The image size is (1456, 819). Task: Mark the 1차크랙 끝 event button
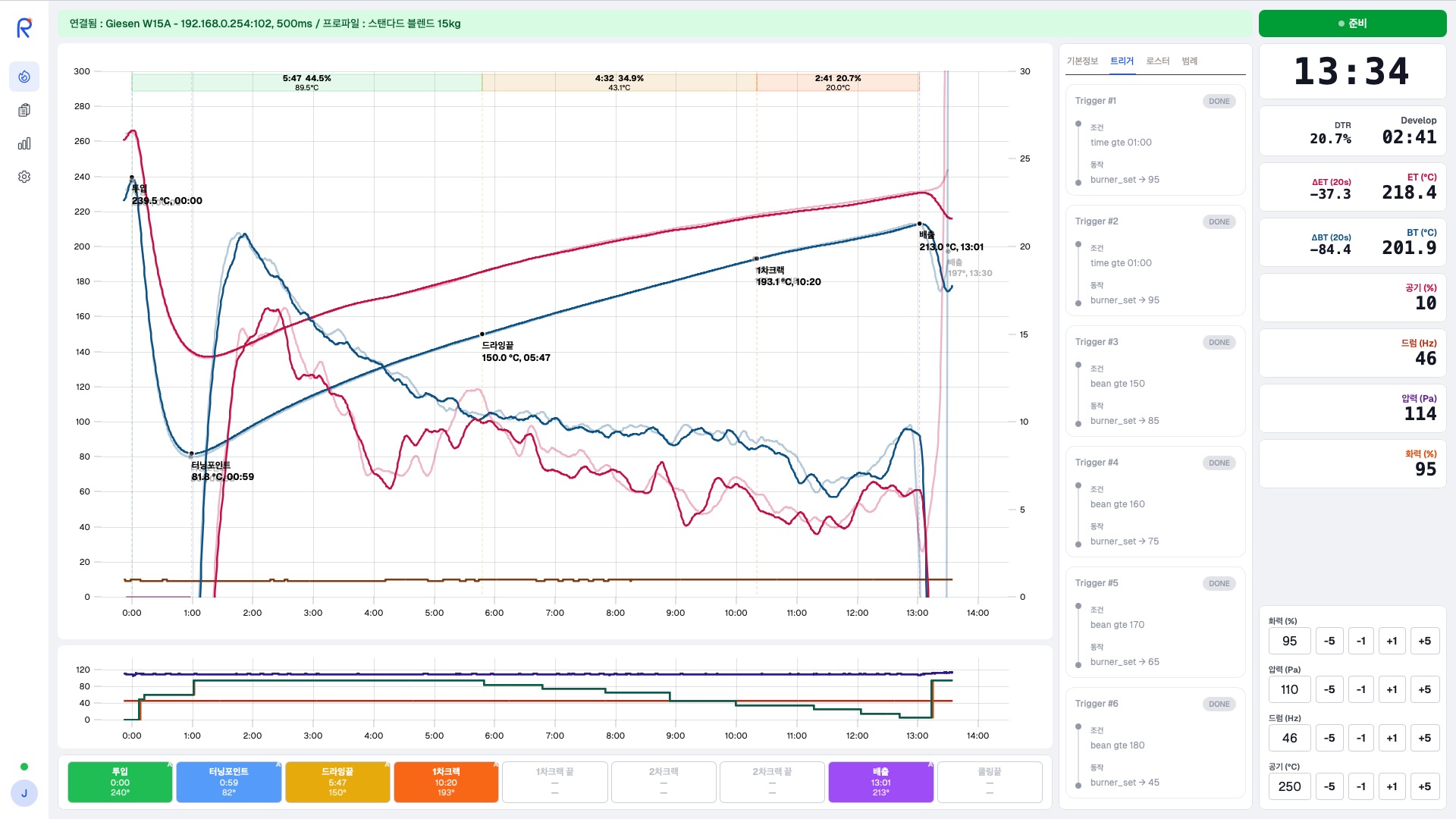tap(554, 782)
